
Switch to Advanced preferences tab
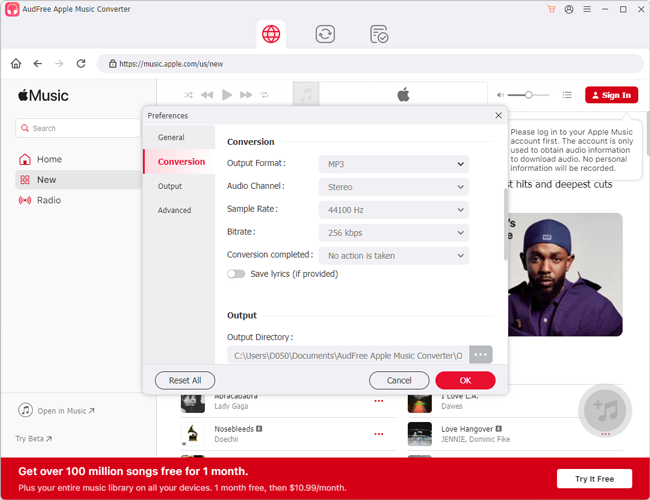(x=179, y=210)
